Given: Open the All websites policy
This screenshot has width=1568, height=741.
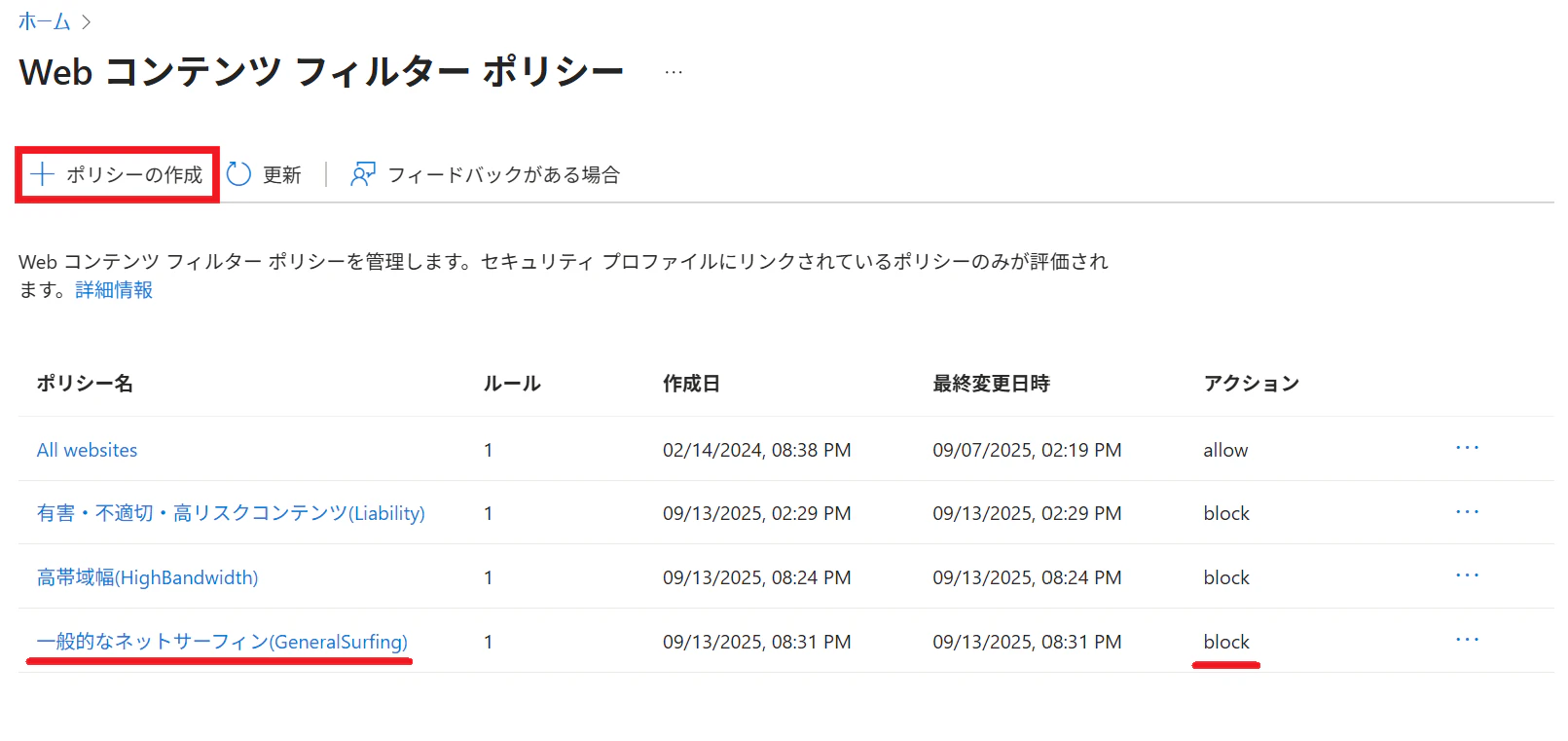Looking at the screenshot, I should (87, 450).
